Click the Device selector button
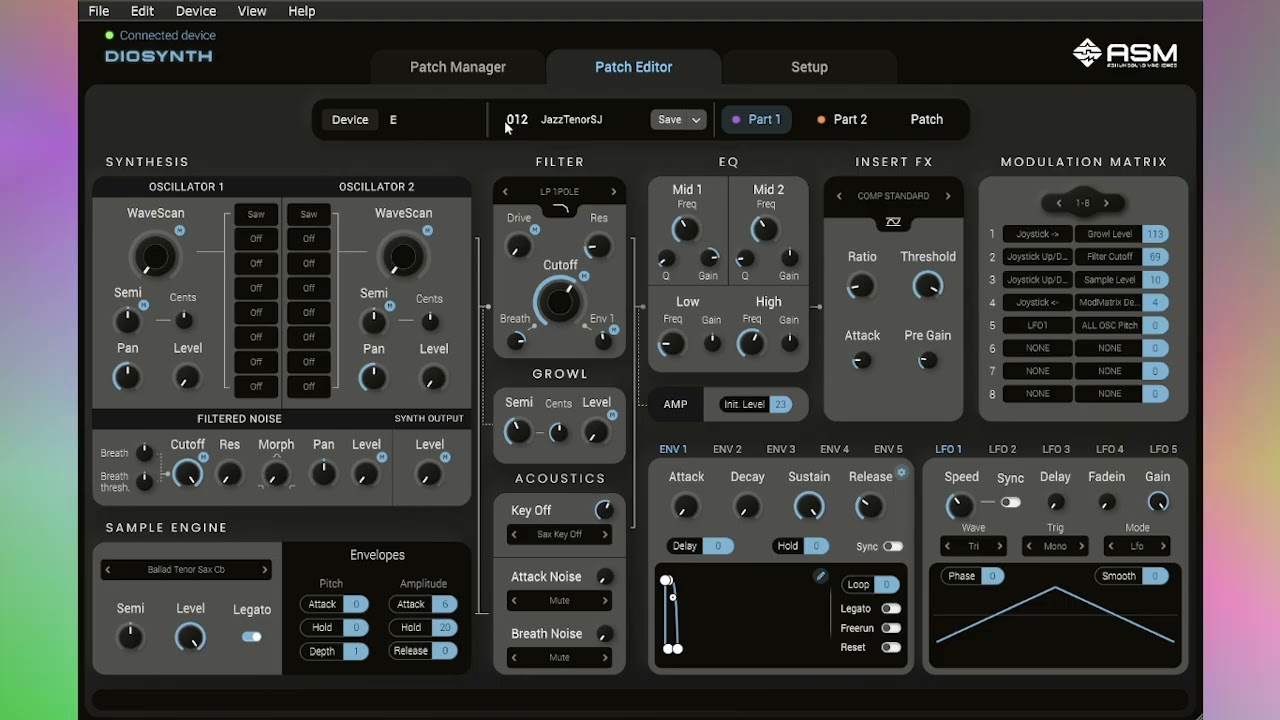Screen dimensions: 1280x720 (x=350, y=119)
